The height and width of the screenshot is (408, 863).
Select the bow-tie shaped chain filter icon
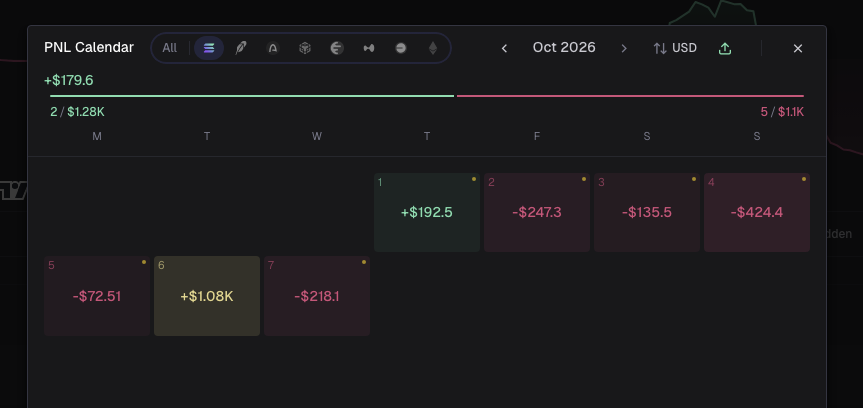369,48
